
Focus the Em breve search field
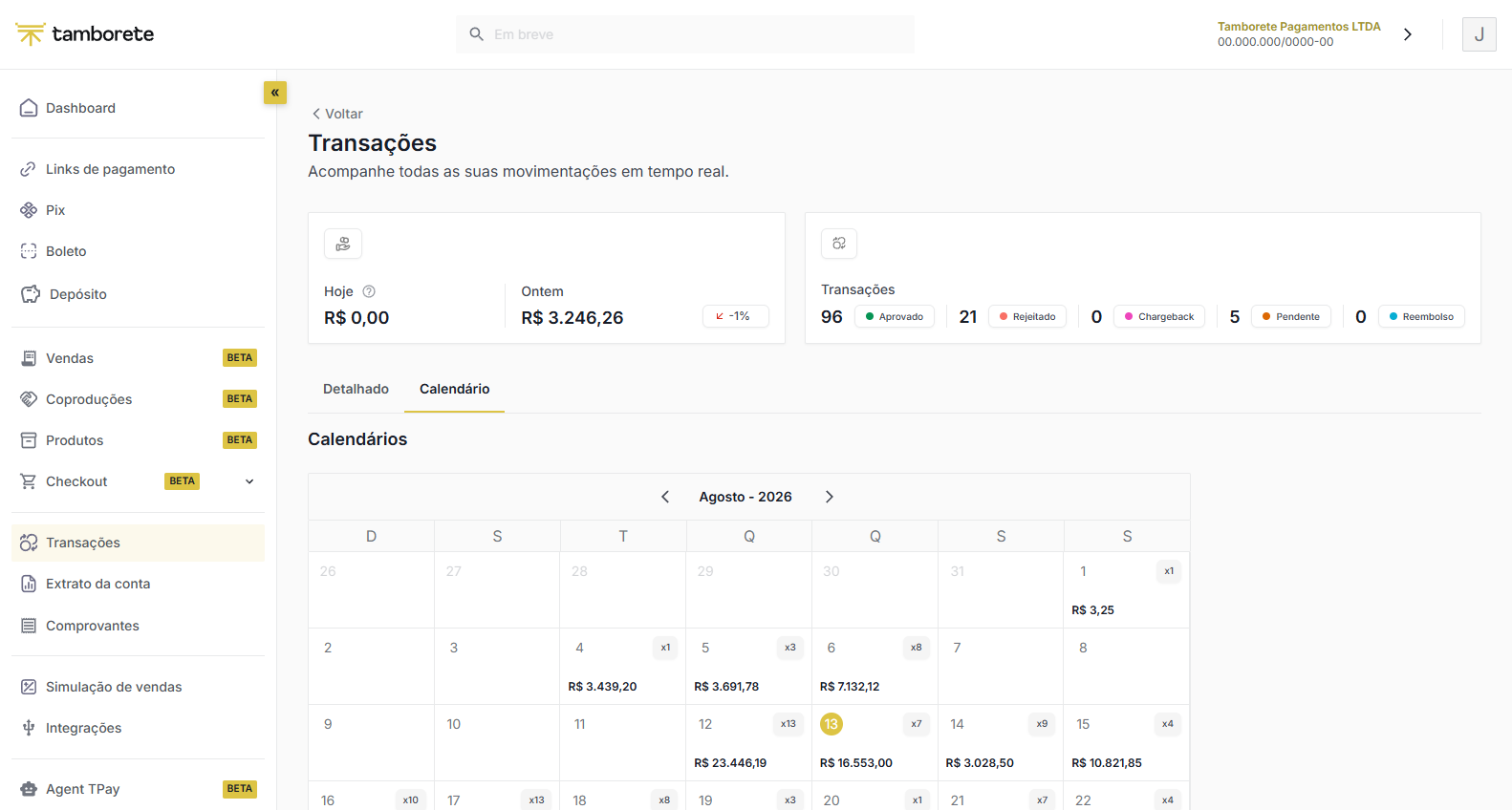(x=684, y=34)
